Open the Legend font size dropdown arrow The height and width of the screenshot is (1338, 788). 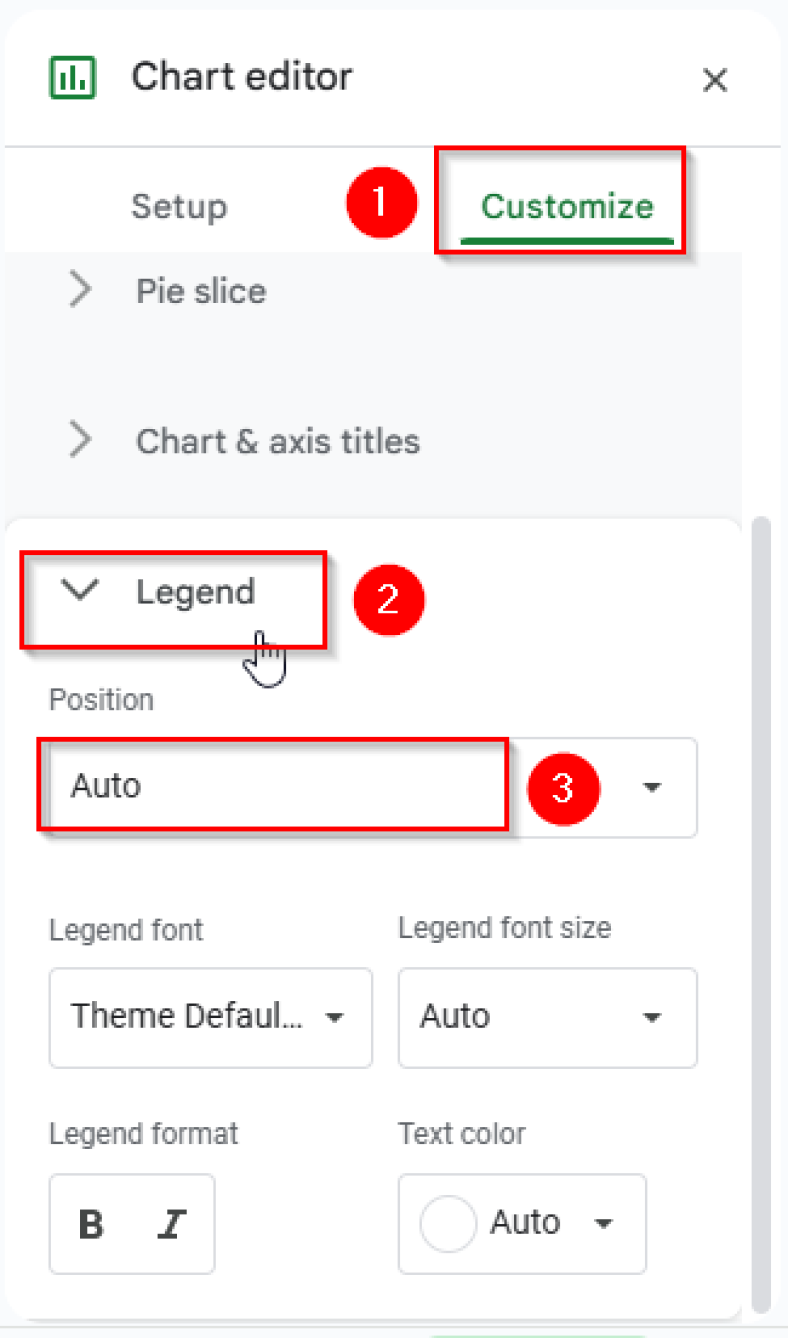tap(651, 1017)
